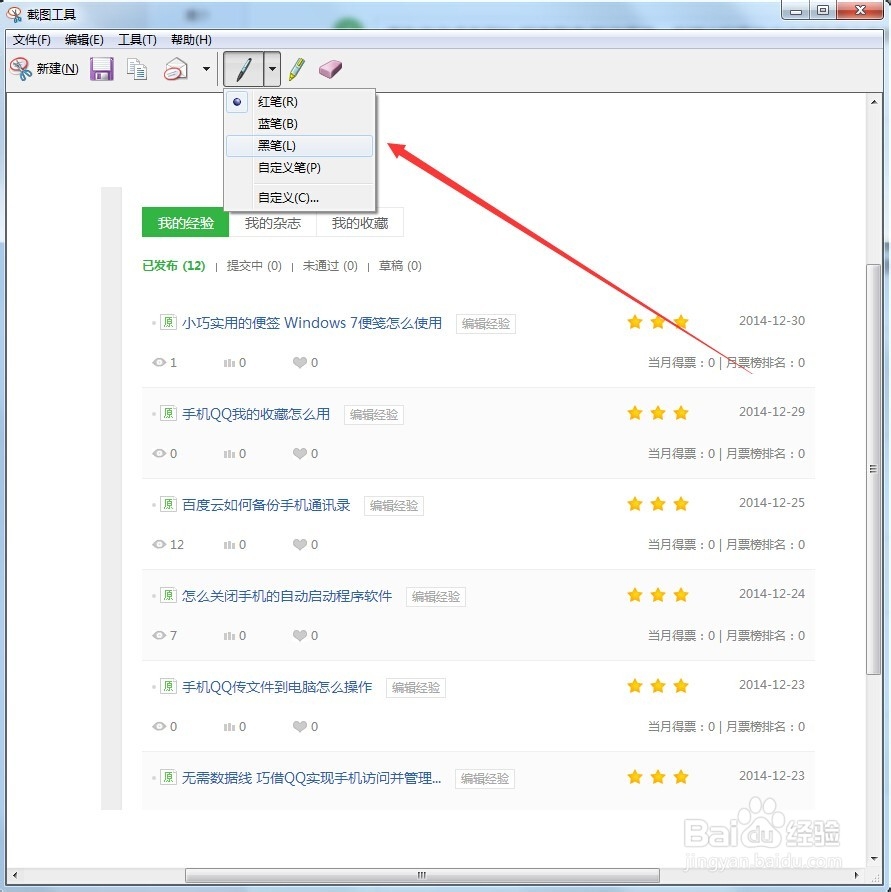This screenshot has height=892, width=891.
Task: Click date 2014-12-24 text
Action: click(772, 594)
